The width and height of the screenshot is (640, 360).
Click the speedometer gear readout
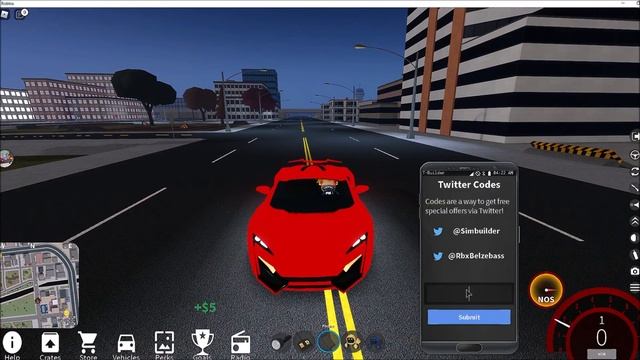tap(601, 320)
